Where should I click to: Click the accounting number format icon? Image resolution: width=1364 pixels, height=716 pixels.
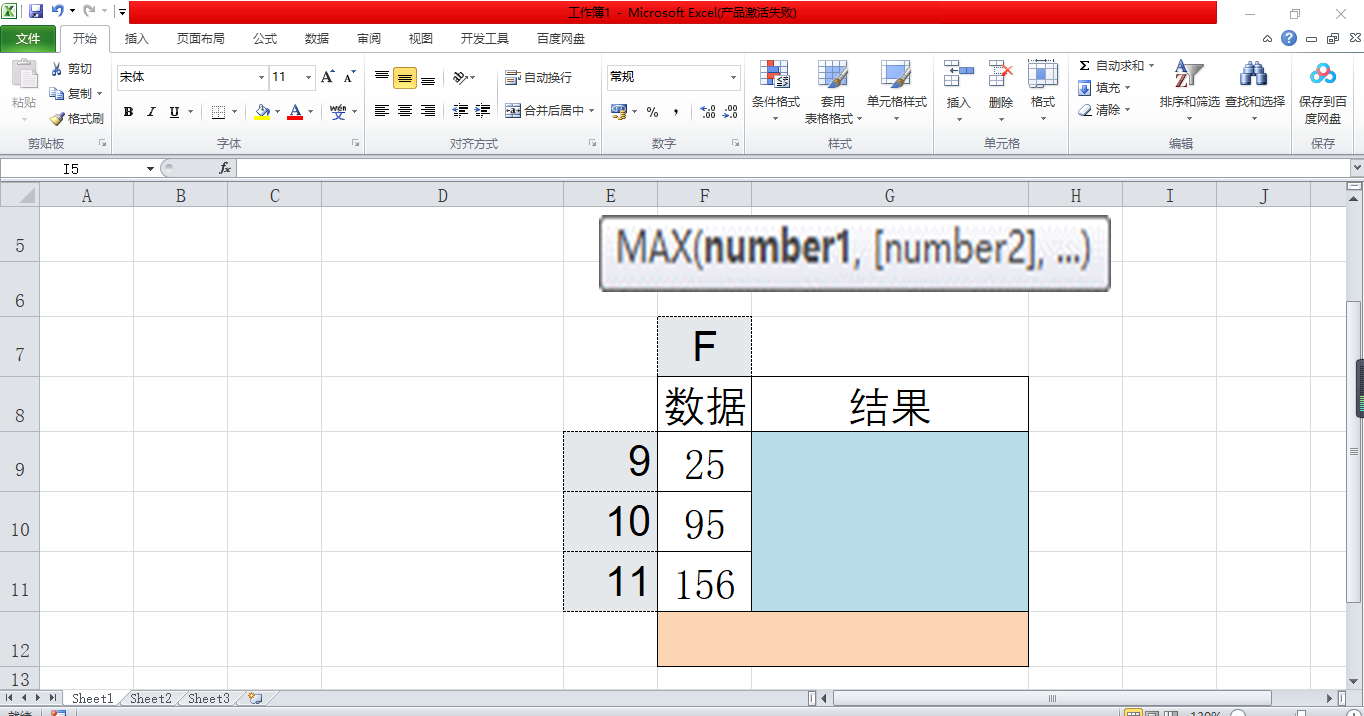click(618, 111)
